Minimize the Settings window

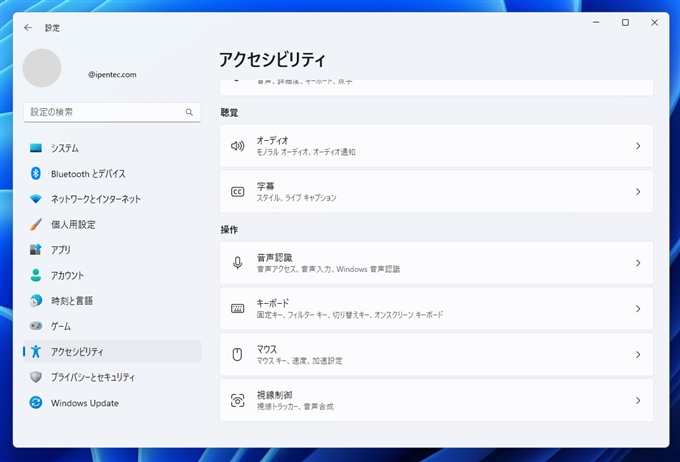(x=596, y=23)
